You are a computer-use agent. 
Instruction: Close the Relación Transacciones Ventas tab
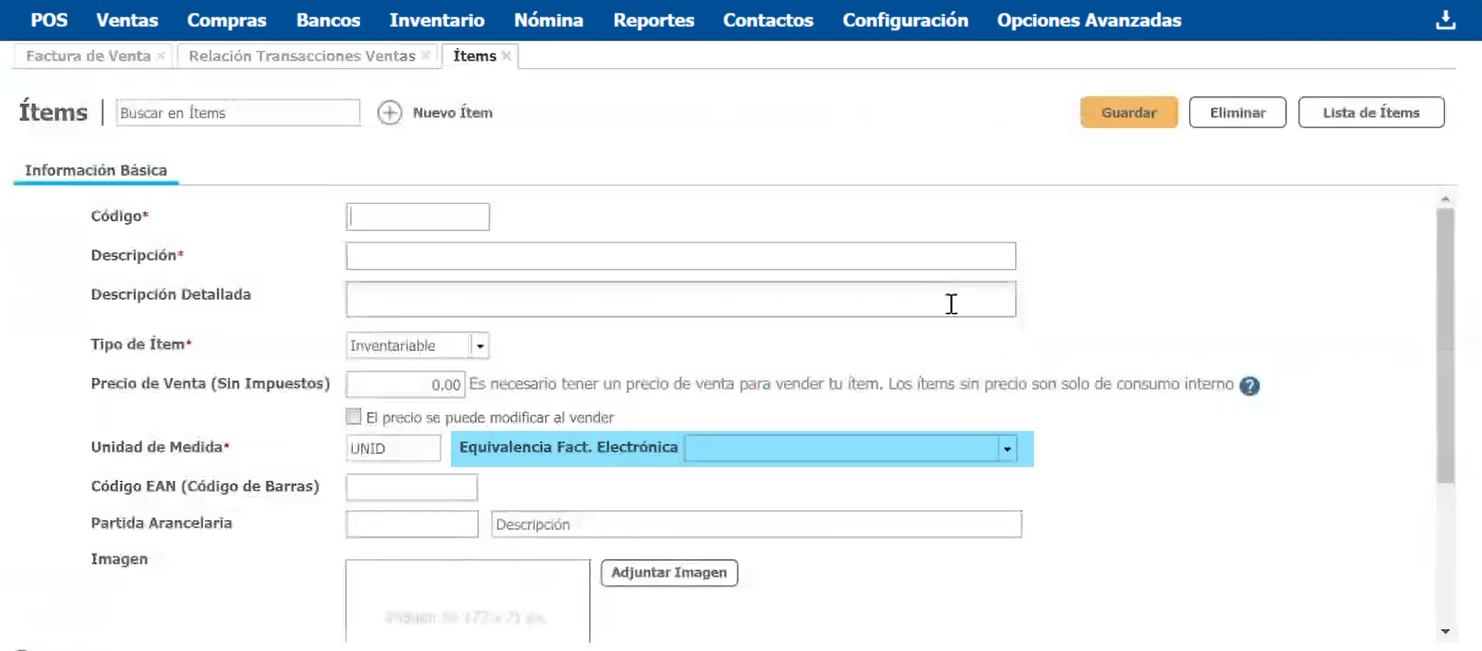pyautogui.click(x=426, y=56)
